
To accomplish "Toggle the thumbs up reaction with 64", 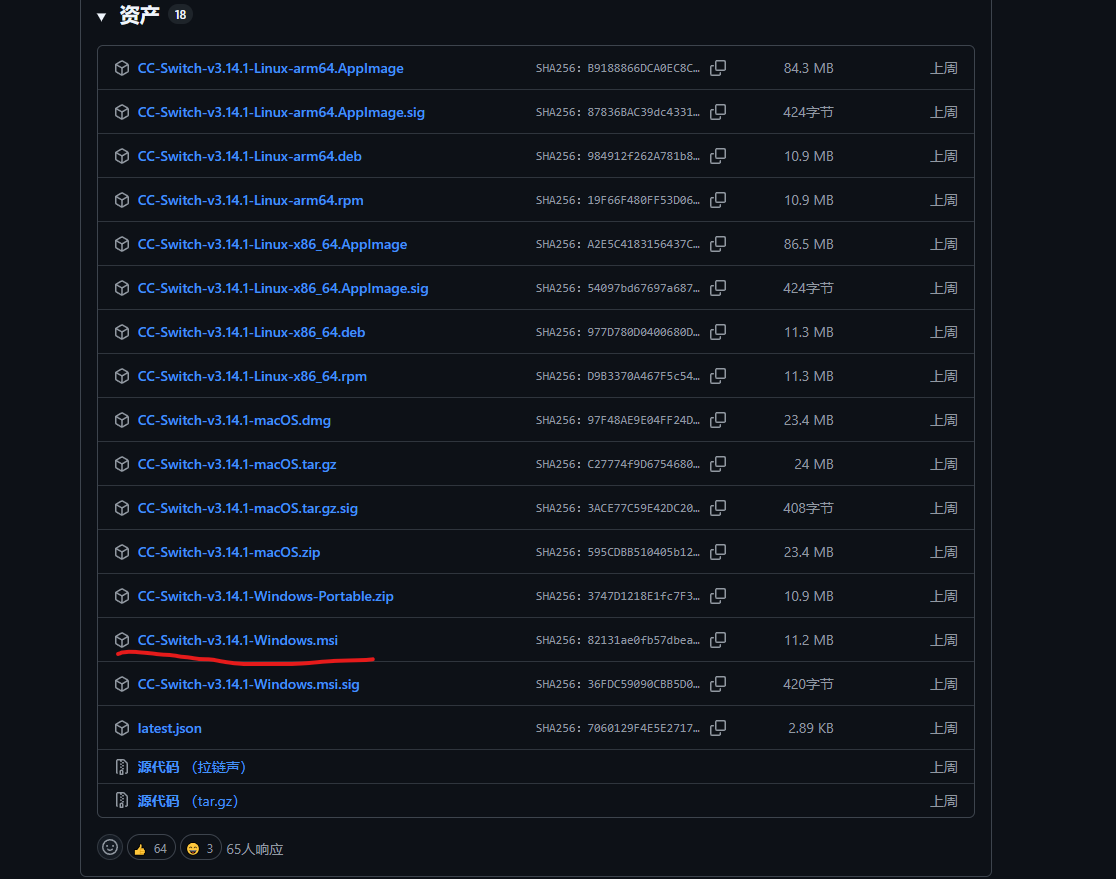I will [151, 848].
